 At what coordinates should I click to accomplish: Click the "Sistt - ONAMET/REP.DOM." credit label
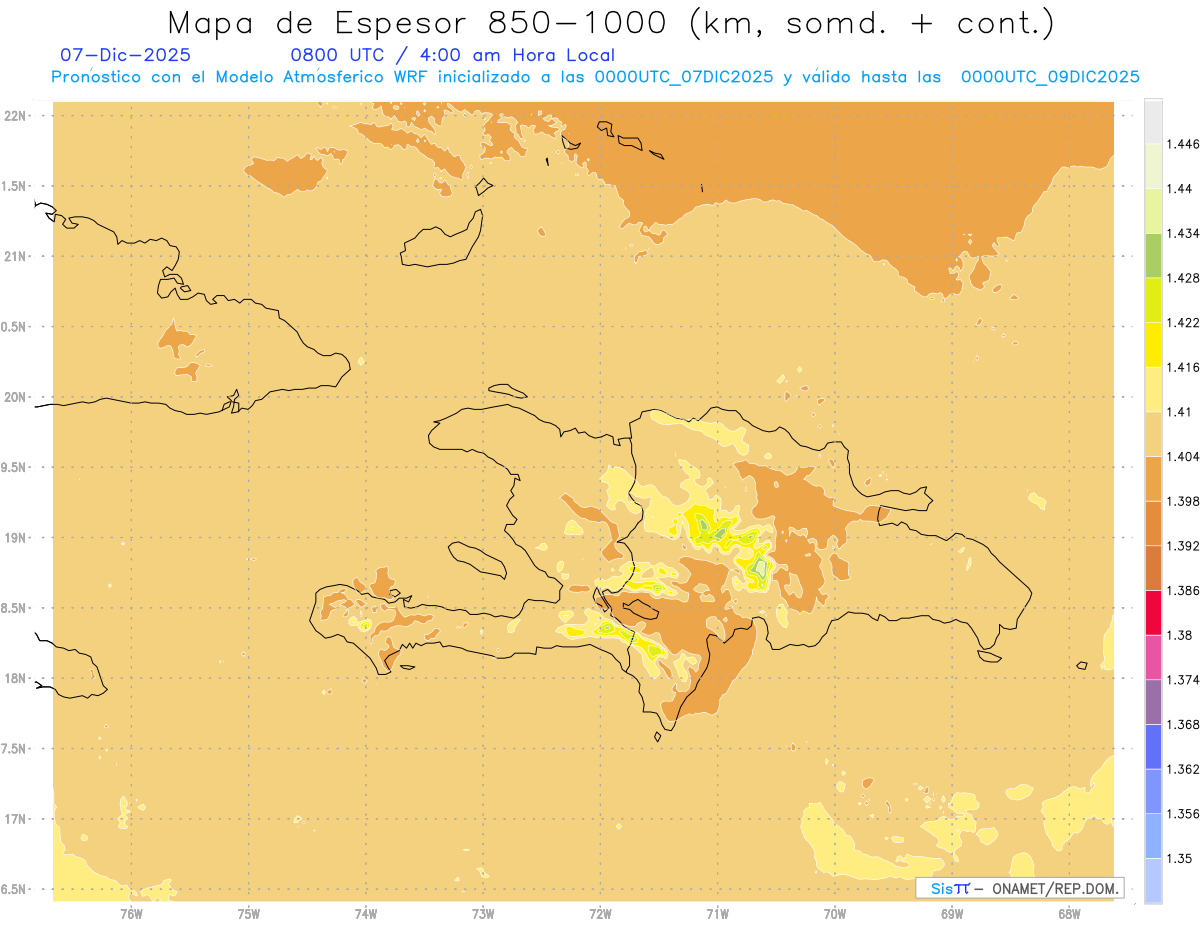pyautogui.click(x=1019, y=888)
